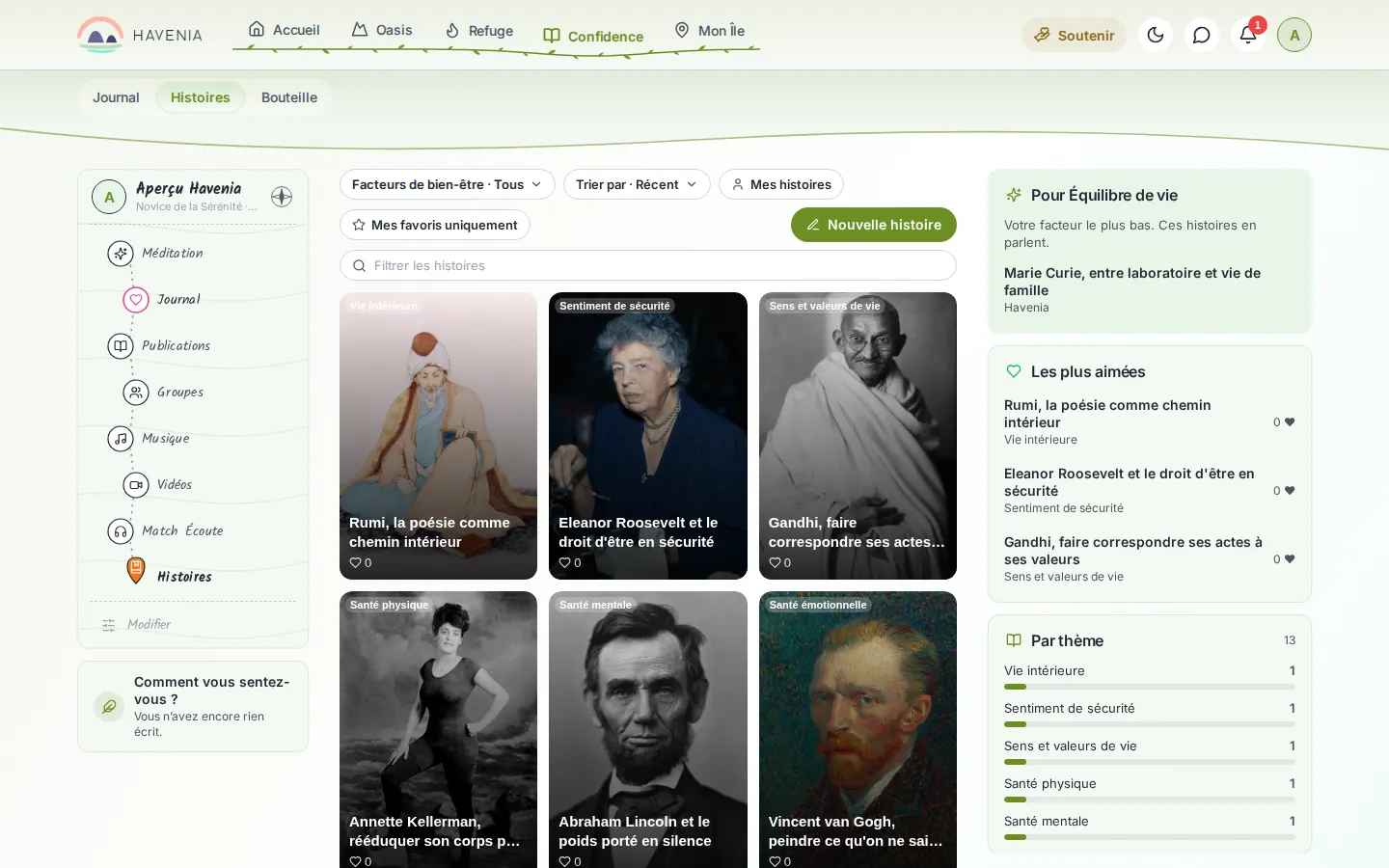Open the Vidéos camera icon
The image size is (1389, 868).
[x=136, y=484]
